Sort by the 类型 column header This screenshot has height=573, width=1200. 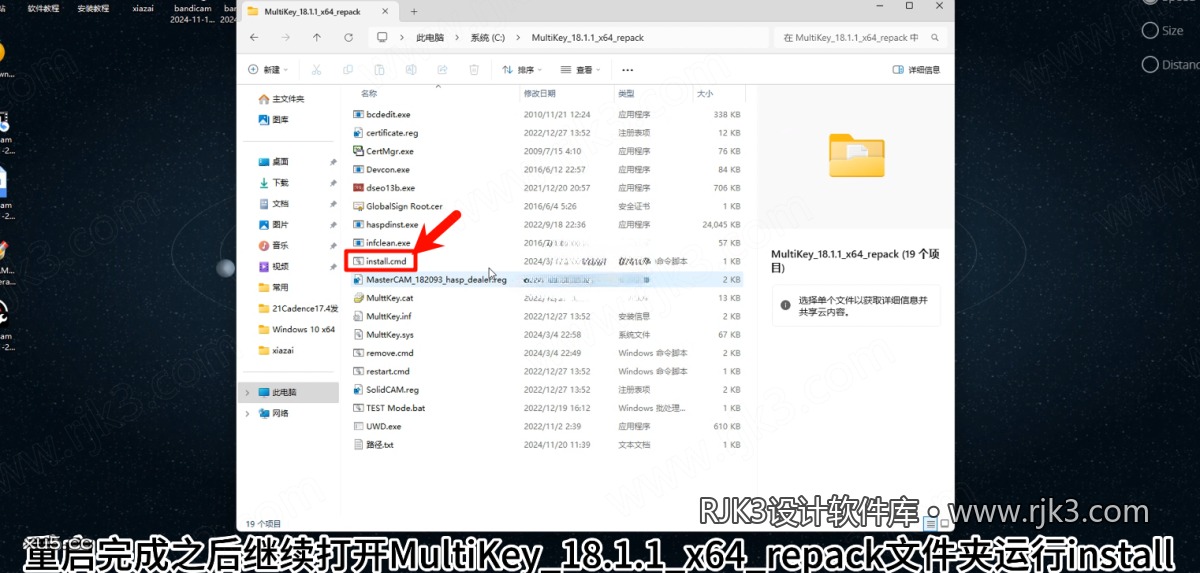(626, 93)
